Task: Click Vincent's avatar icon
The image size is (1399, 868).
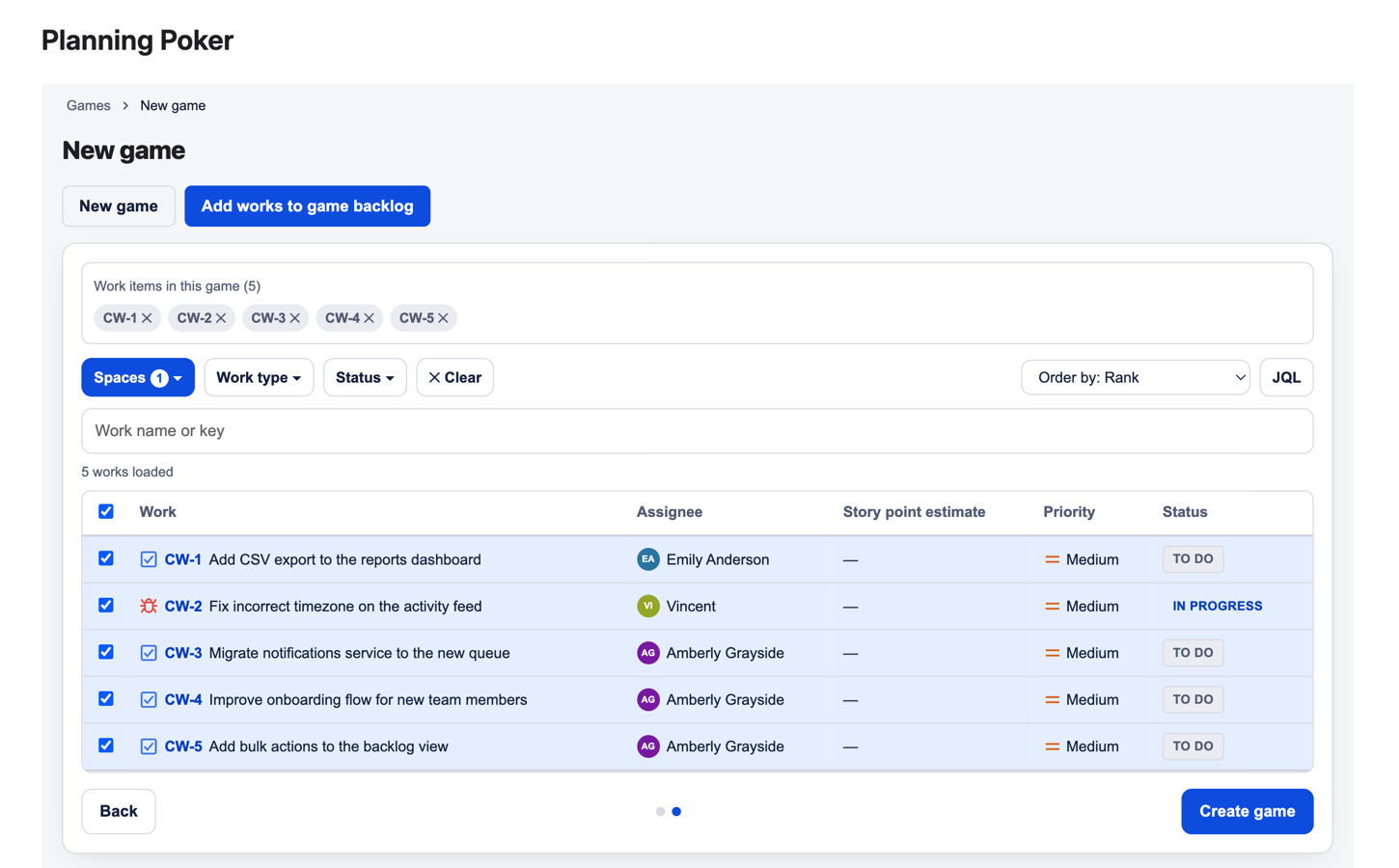Action: (x=648, y=607)
